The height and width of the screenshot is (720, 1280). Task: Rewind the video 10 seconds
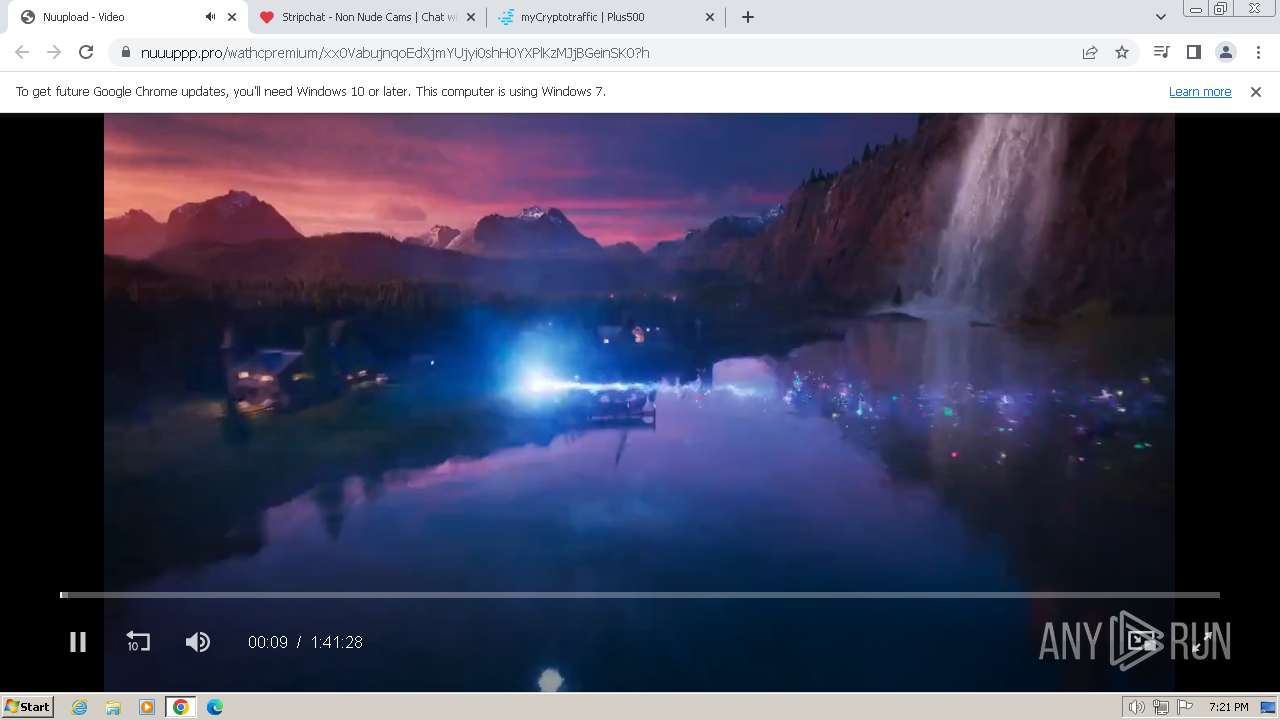pos(138,642)
